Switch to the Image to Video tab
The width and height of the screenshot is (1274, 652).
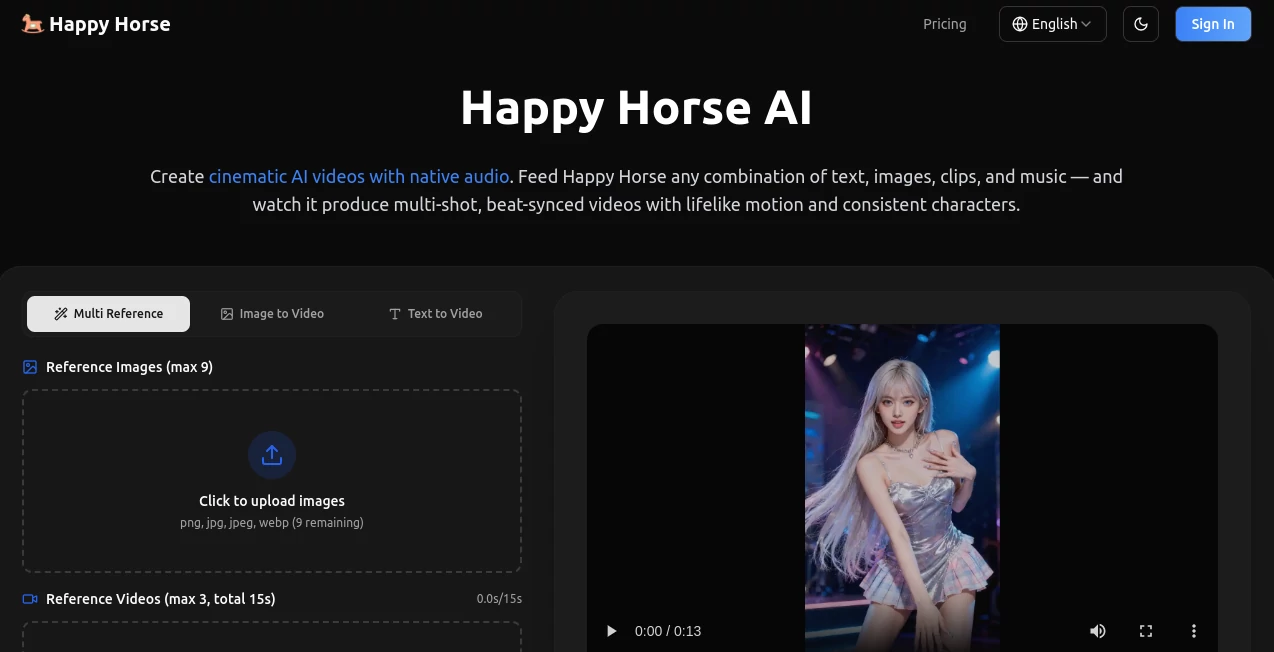[272, 313]
